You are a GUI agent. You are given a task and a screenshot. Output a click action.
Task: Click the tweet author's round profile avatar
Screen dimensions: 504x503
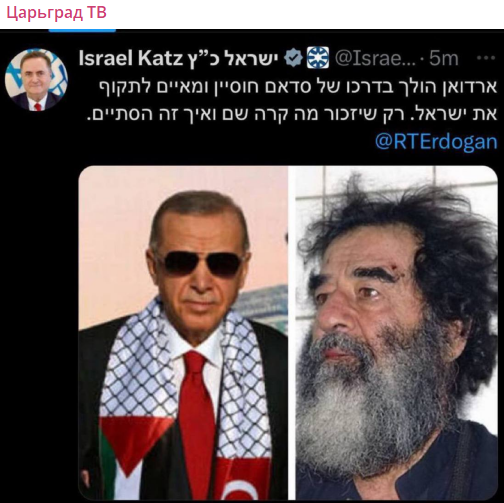[x=36, y=79]
